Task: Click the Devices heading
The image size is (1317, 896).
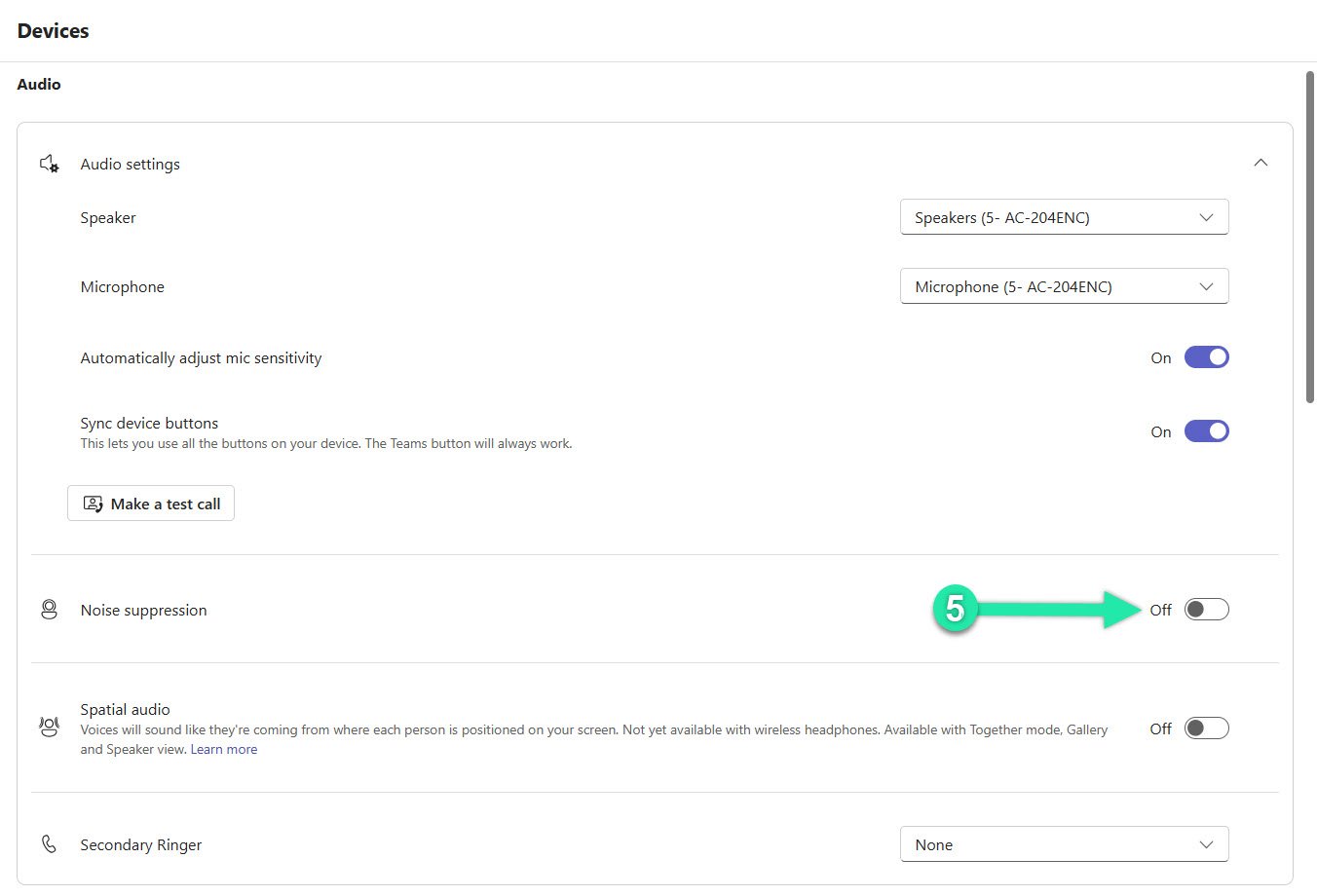Action: [x=52, y=30]
